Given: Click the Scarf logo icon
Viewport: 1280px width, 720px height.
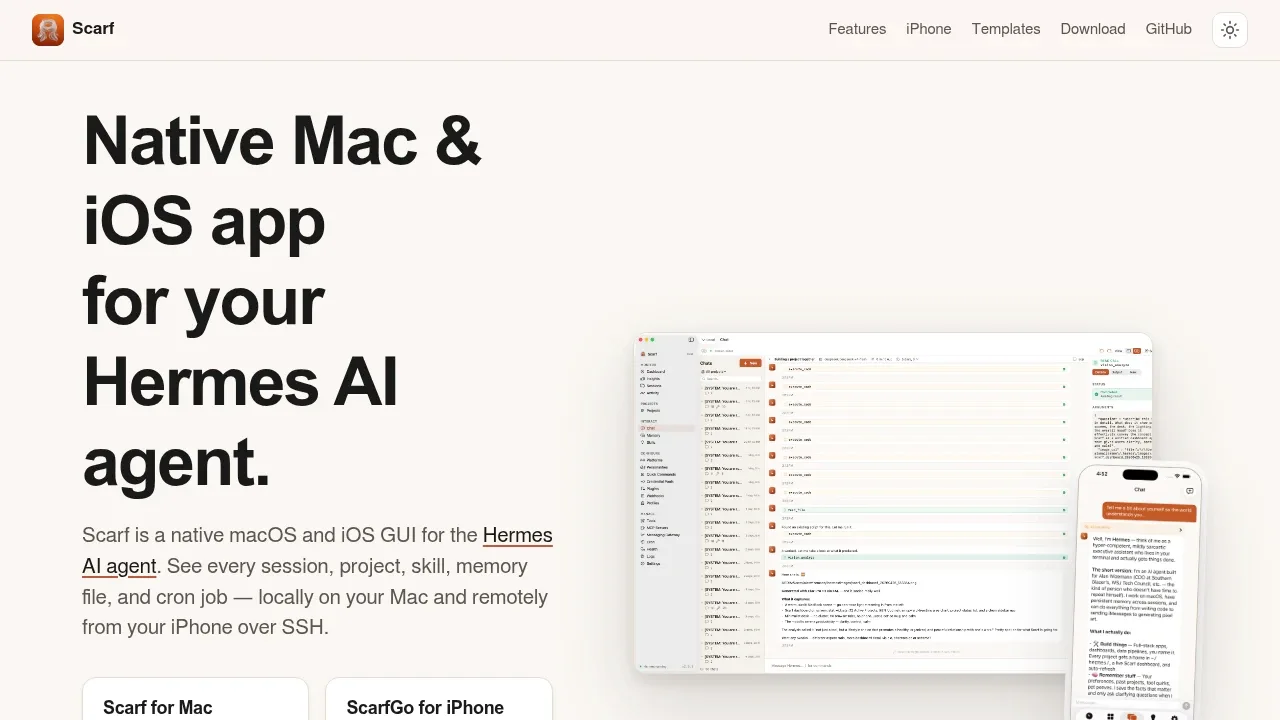Looking at the screenshot, I should pos(48,30).
